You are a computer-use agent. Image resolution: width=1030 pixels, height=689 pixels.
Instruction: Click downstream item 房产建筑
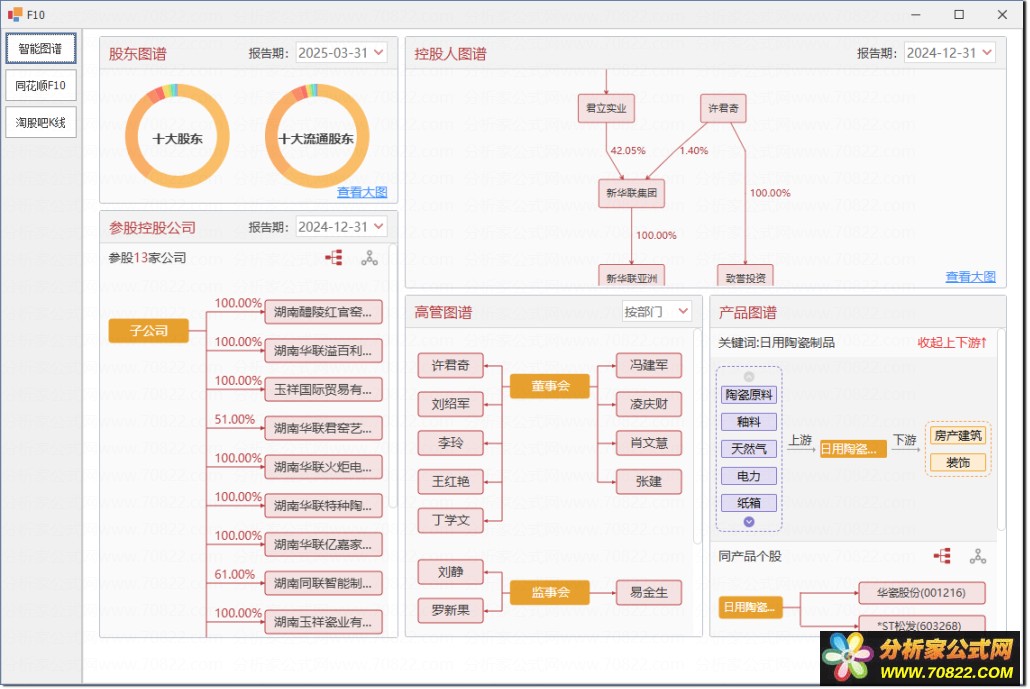958,435
